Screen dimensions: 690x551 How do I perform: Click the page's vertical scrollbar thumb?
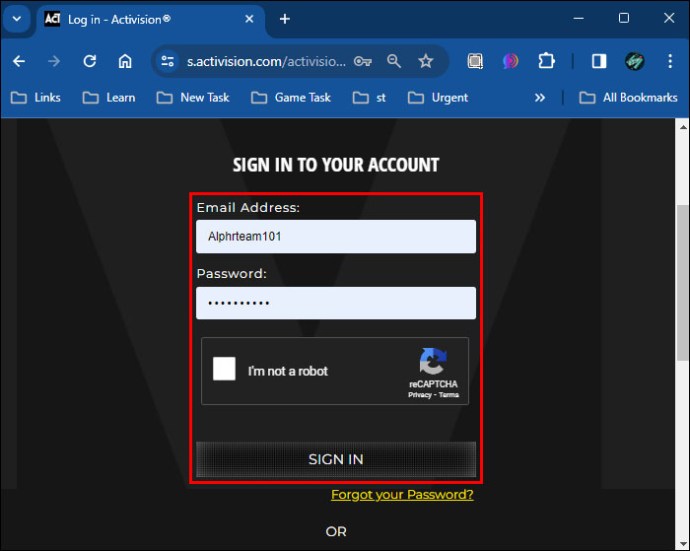683,283
